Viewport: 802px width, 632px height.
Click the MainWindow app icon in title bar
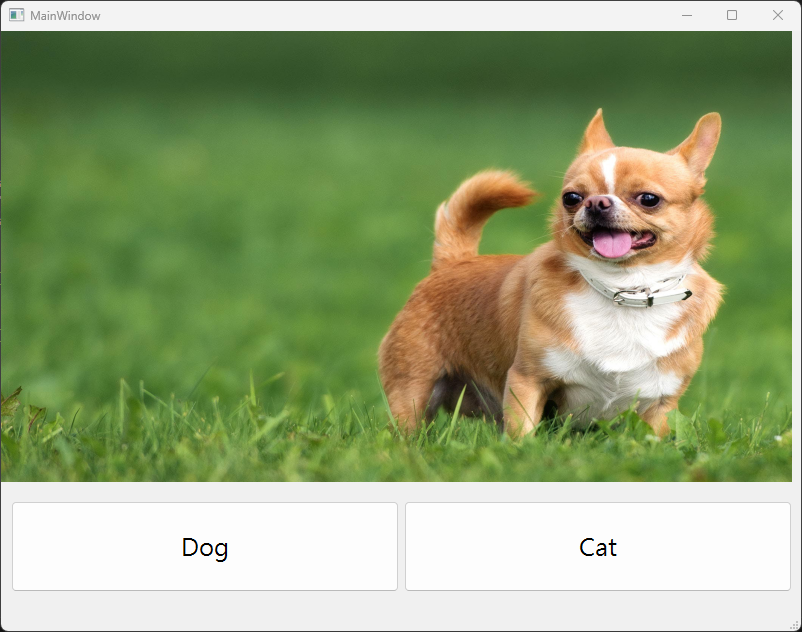(16, 15)
